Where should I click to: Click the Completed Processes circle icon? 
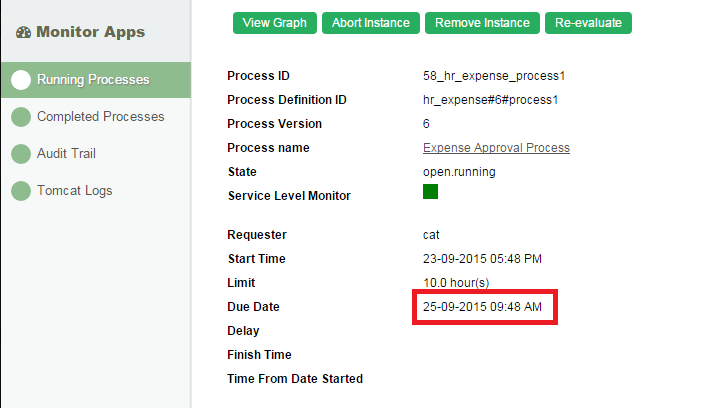(x=21, y=117)
